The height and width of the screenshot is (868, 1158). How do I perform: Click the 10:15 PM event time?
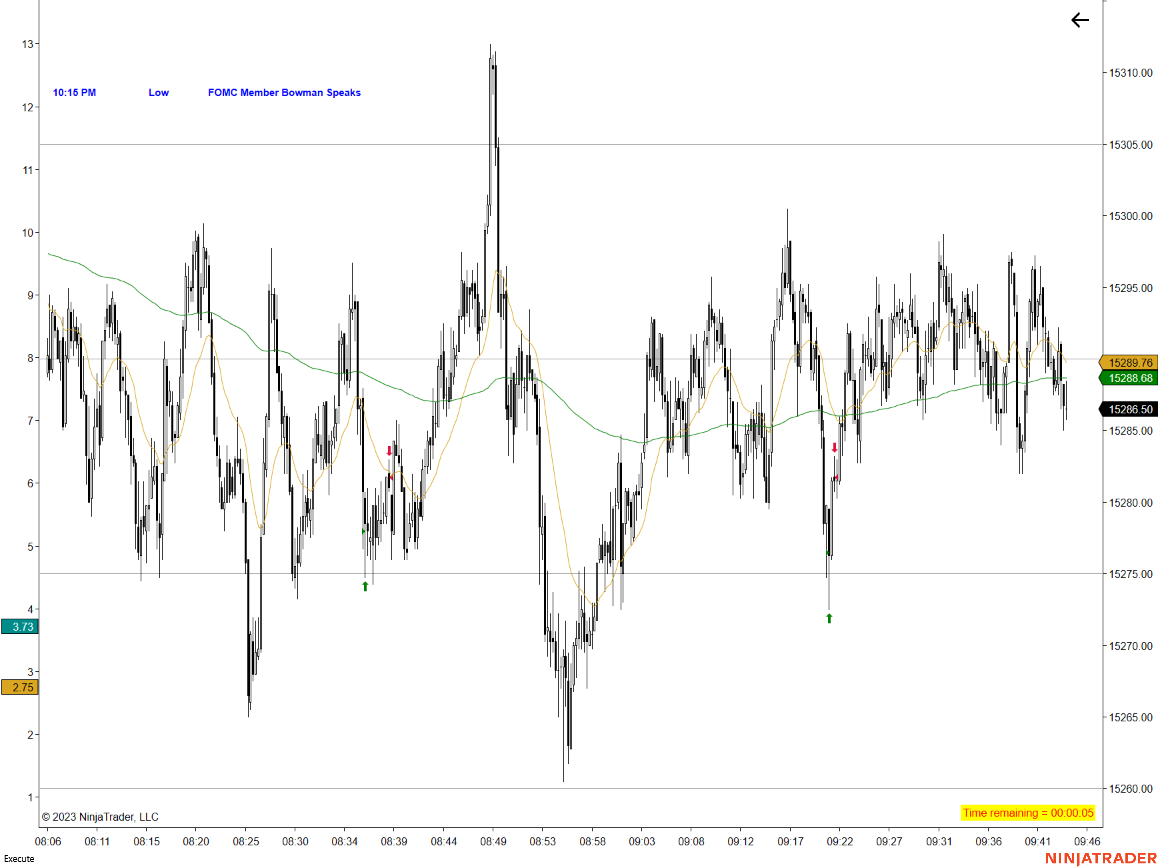[x=74, y=92]
